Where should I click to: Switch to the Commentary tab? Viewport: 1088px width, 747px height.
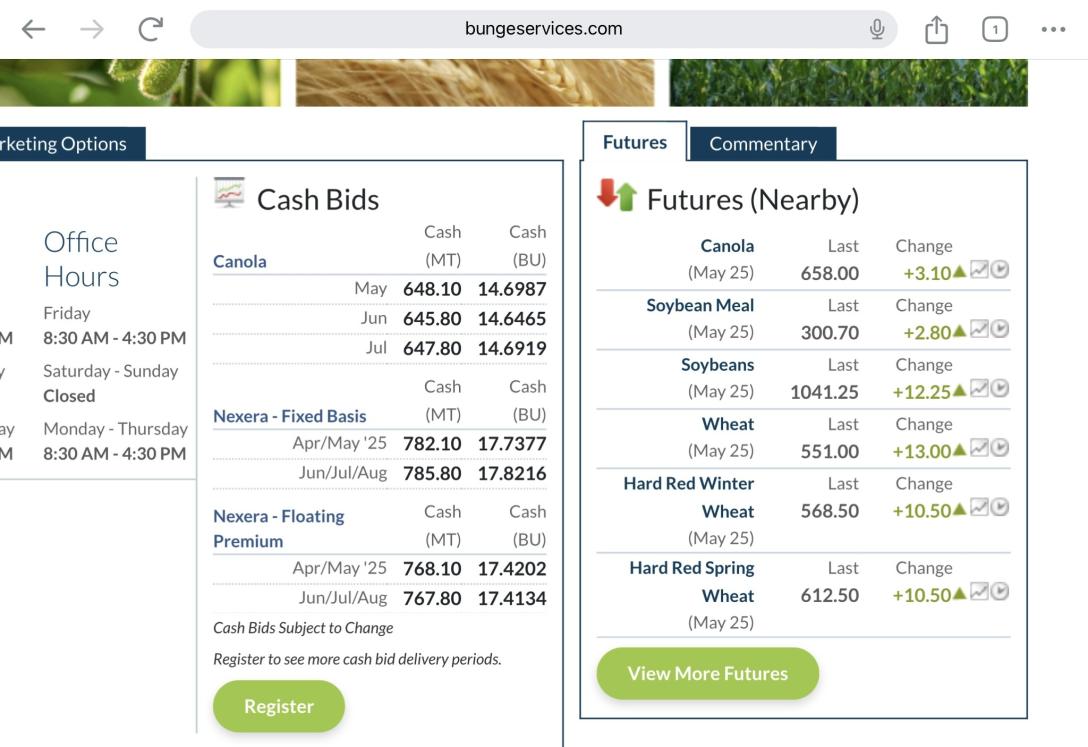762,144
